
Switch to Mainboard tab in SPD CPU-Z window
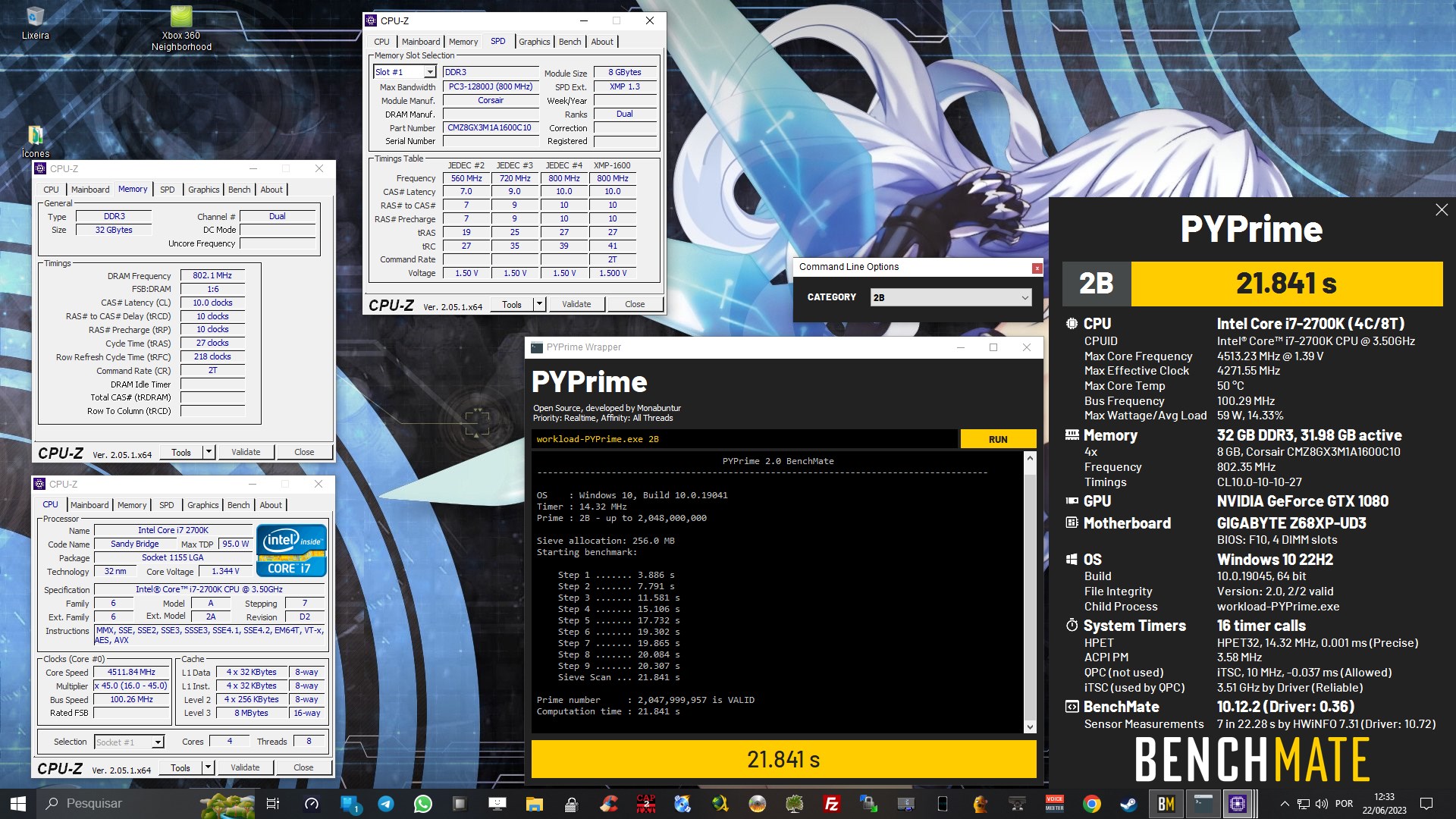(421, 42)
